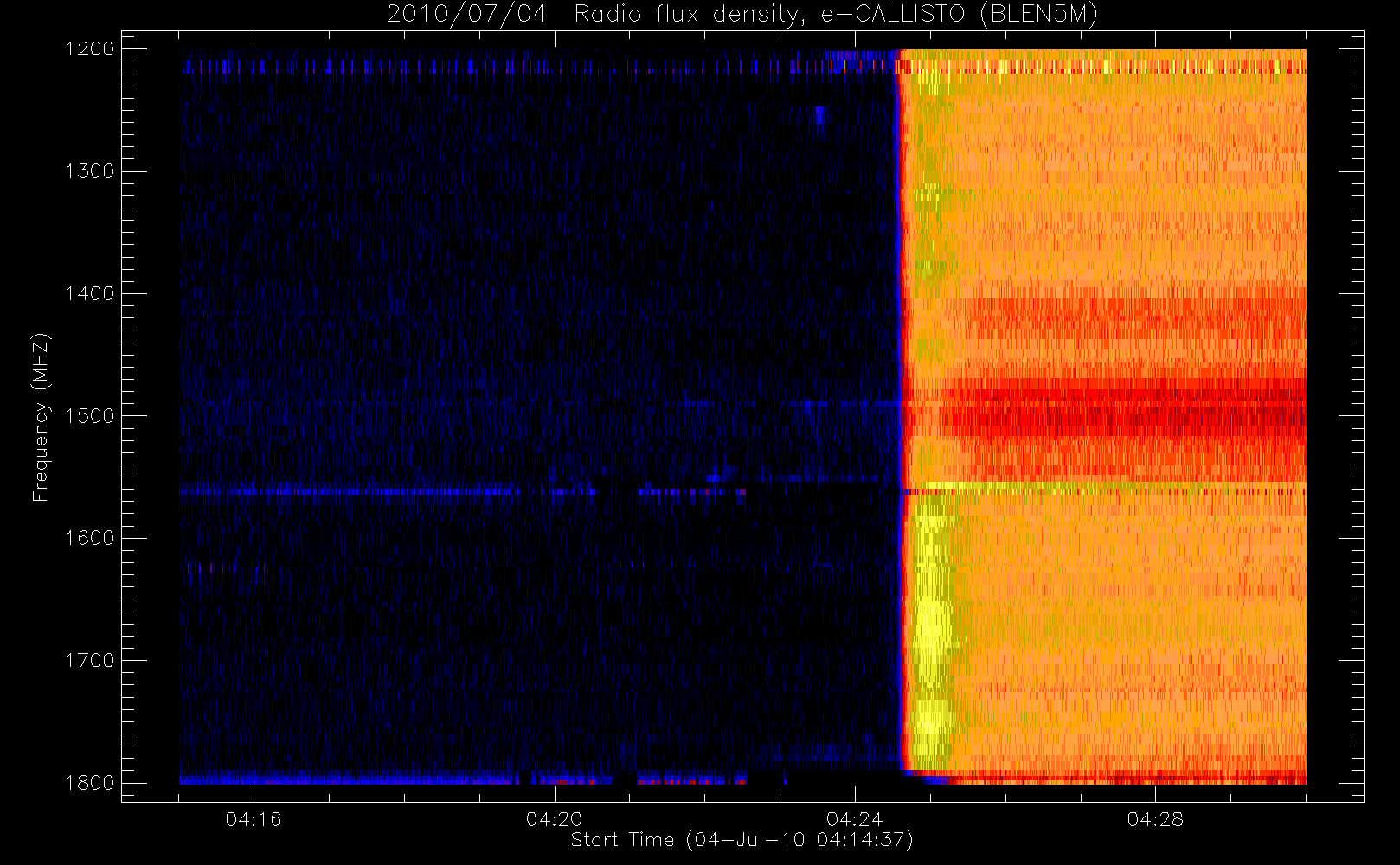This screenshot has height=865, width=1400.
Task: Click the 1700 frequency tick label
Action: click(x=90, y=661)
